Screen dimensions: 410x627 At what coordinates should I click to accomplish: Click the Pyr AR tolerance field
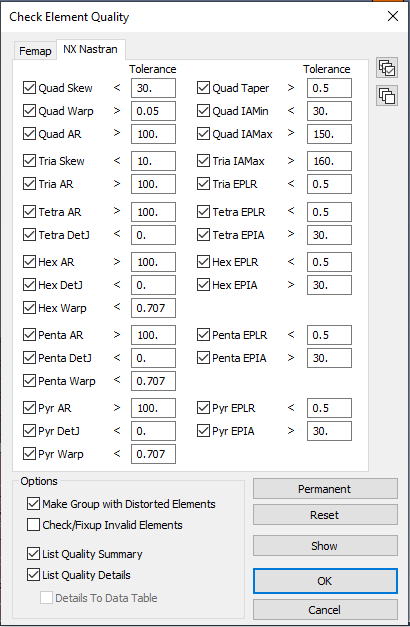[x=153, y=408]
